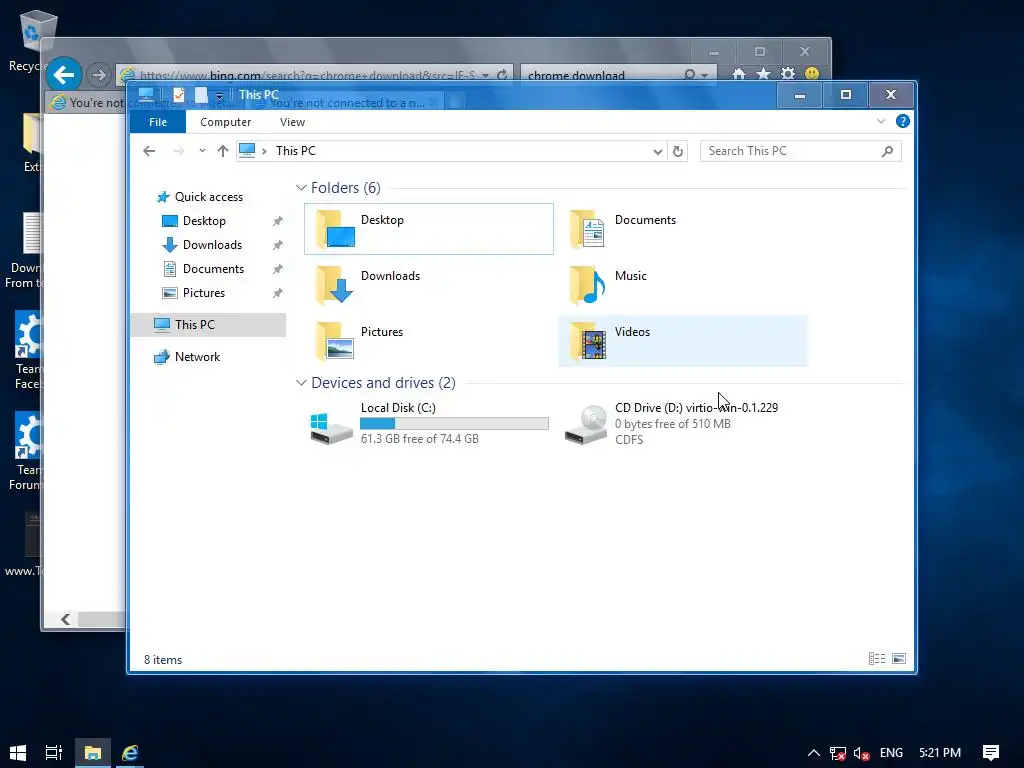Image resolution: width=1024 pixels, height=768 pixels.
Task: Open the Downloads folder icon in Folders
Action: click(x=335, y=285)
